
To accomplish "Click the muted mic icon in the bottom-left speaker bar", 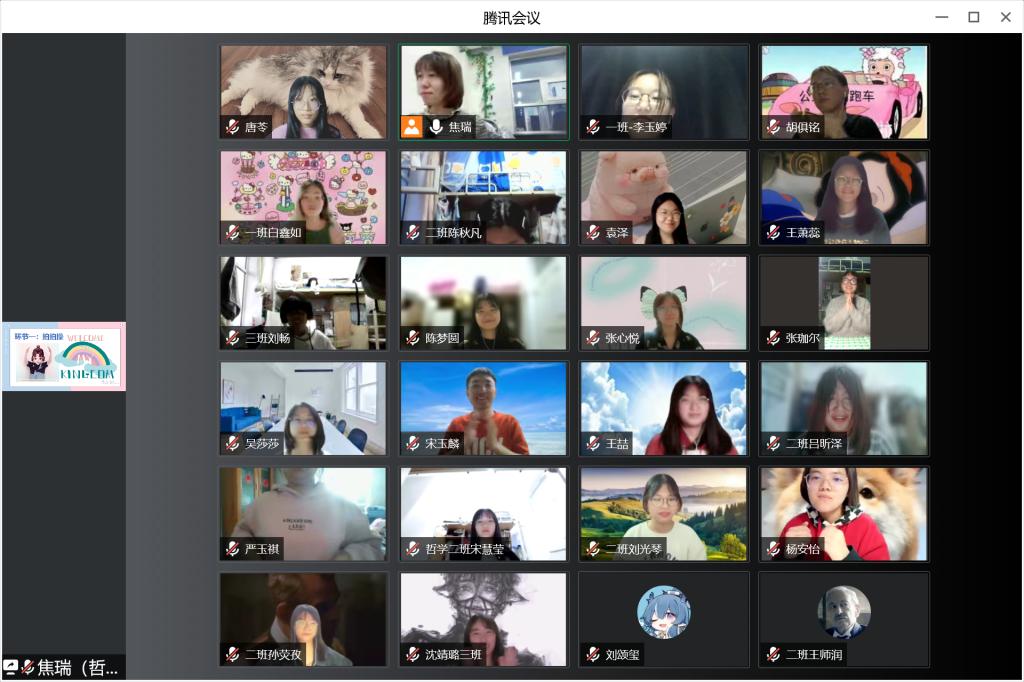I will point(27,667).
